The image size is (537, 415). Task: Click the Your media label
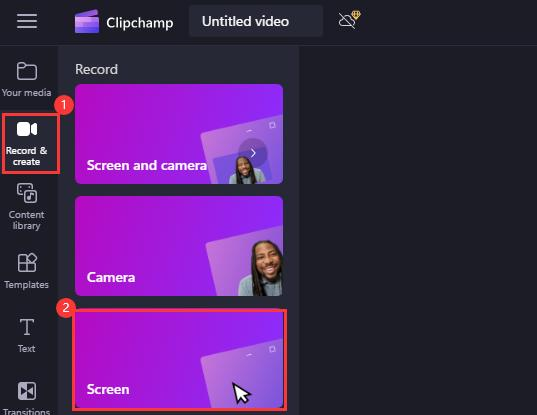pyautogui.click(x=26, y=92)
